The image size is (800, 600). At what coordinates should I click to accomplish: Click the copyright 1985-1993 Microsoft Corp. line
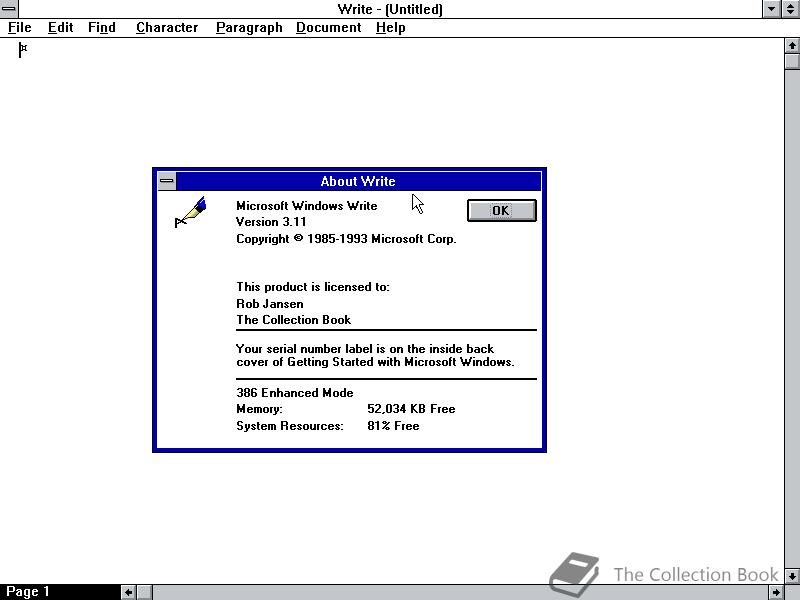pyautogui.click(x=346, y=239)
